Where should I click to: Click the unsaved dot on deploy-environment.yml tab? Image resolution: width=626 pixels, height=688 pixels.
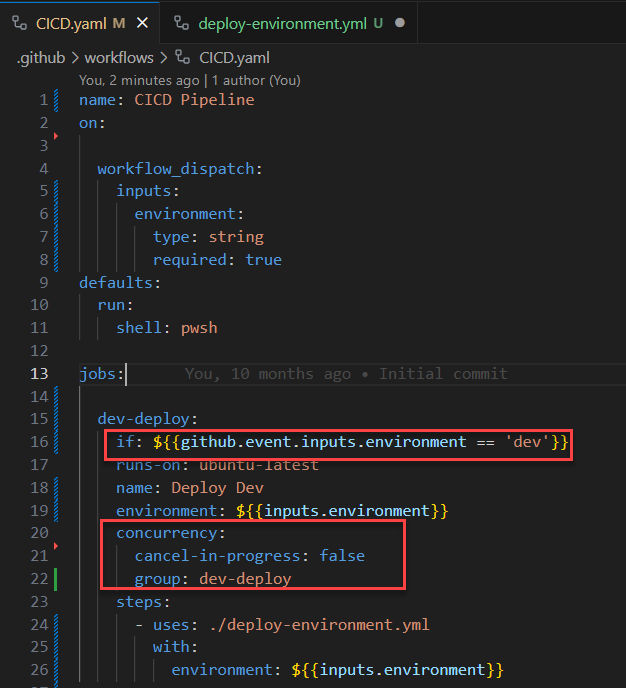400,23
